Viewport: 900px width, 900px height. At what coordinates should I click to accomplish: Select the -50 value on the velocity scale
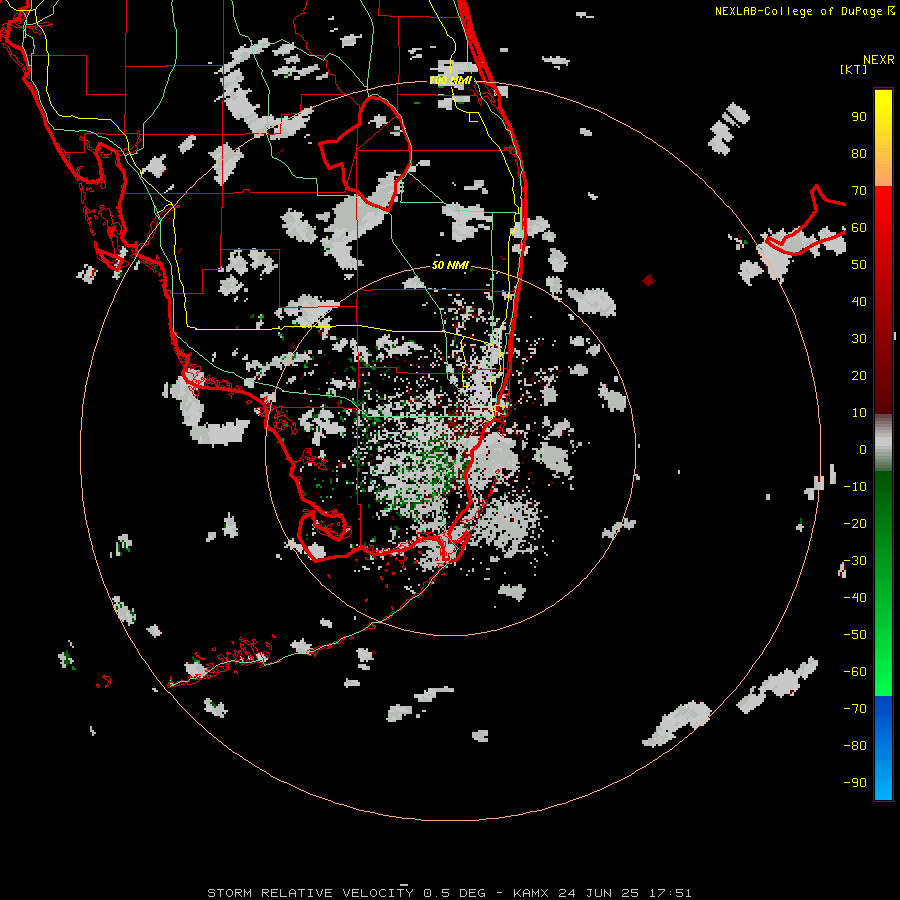point(855,635)
